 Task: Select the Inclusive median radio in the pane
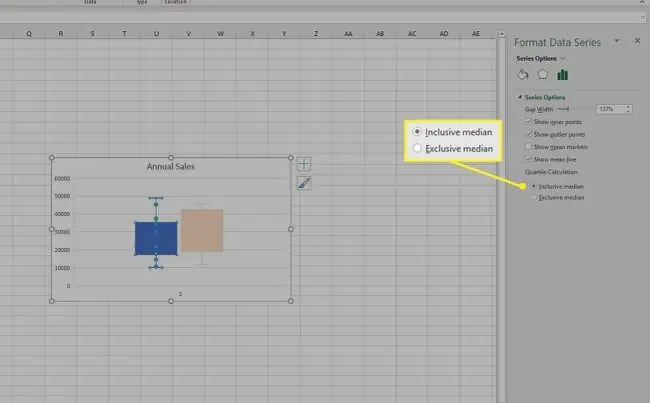[x=534, y=186]
